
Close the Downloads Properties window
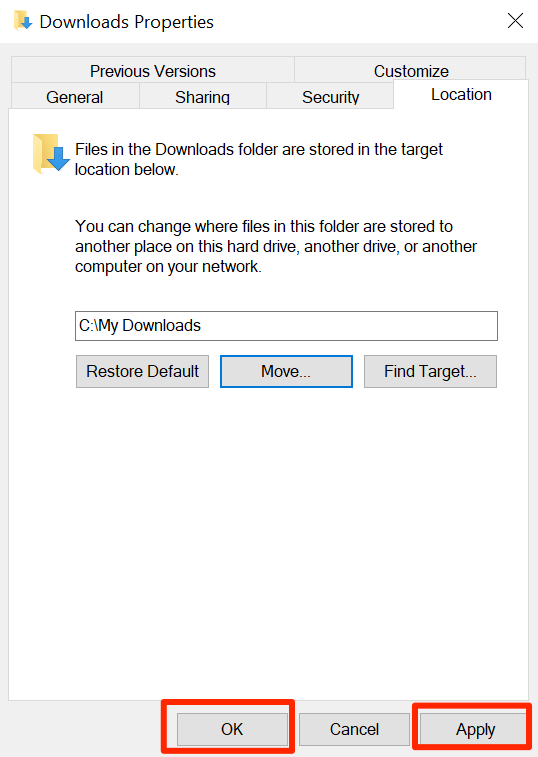point(515,21)
